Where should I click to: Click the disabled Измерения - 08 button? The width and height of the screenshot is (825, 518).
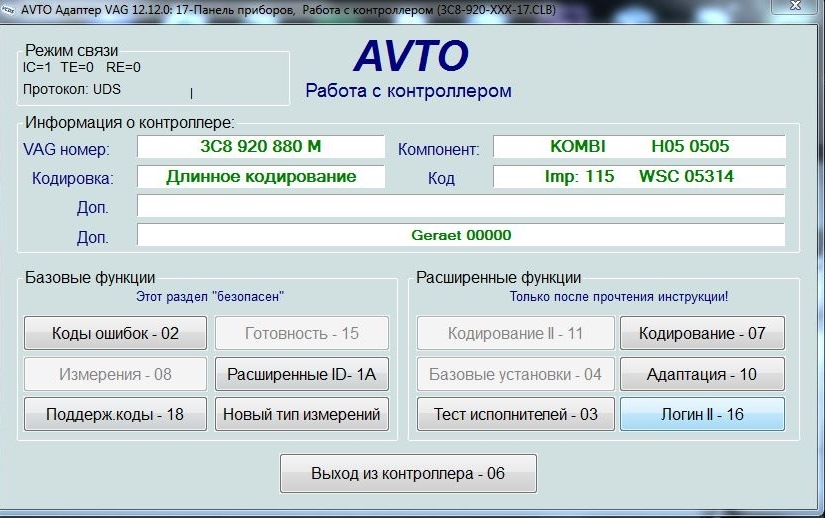[x=115, y=374]
